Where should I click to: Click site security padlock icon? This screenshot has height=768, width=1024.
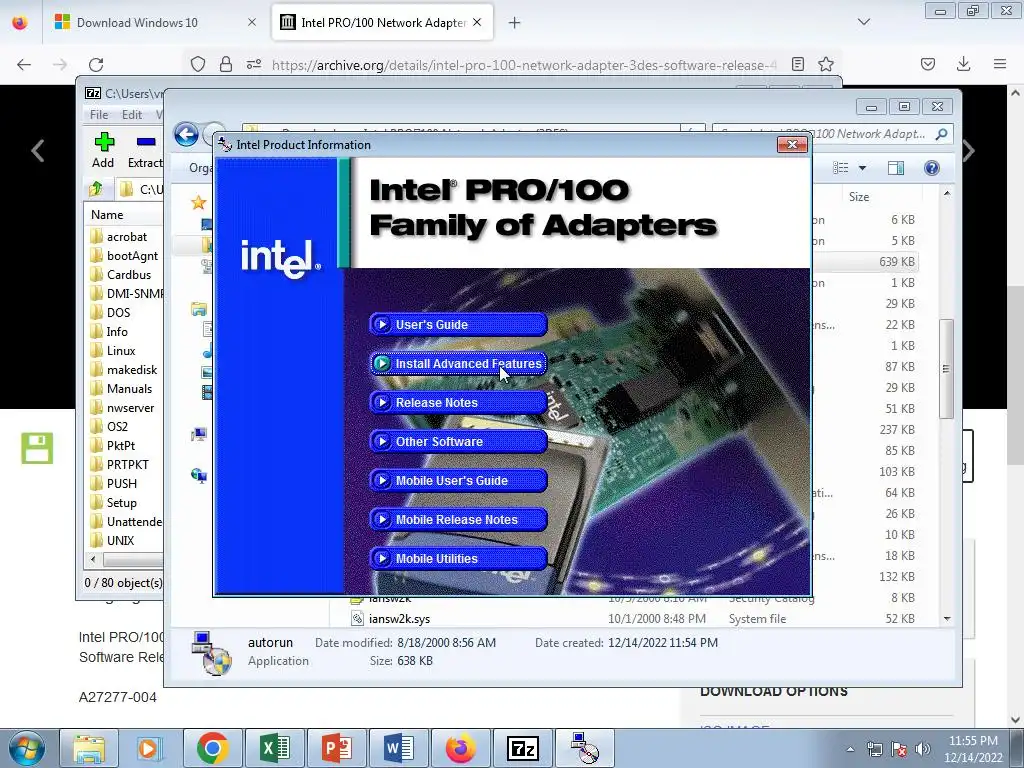[225, 64]
